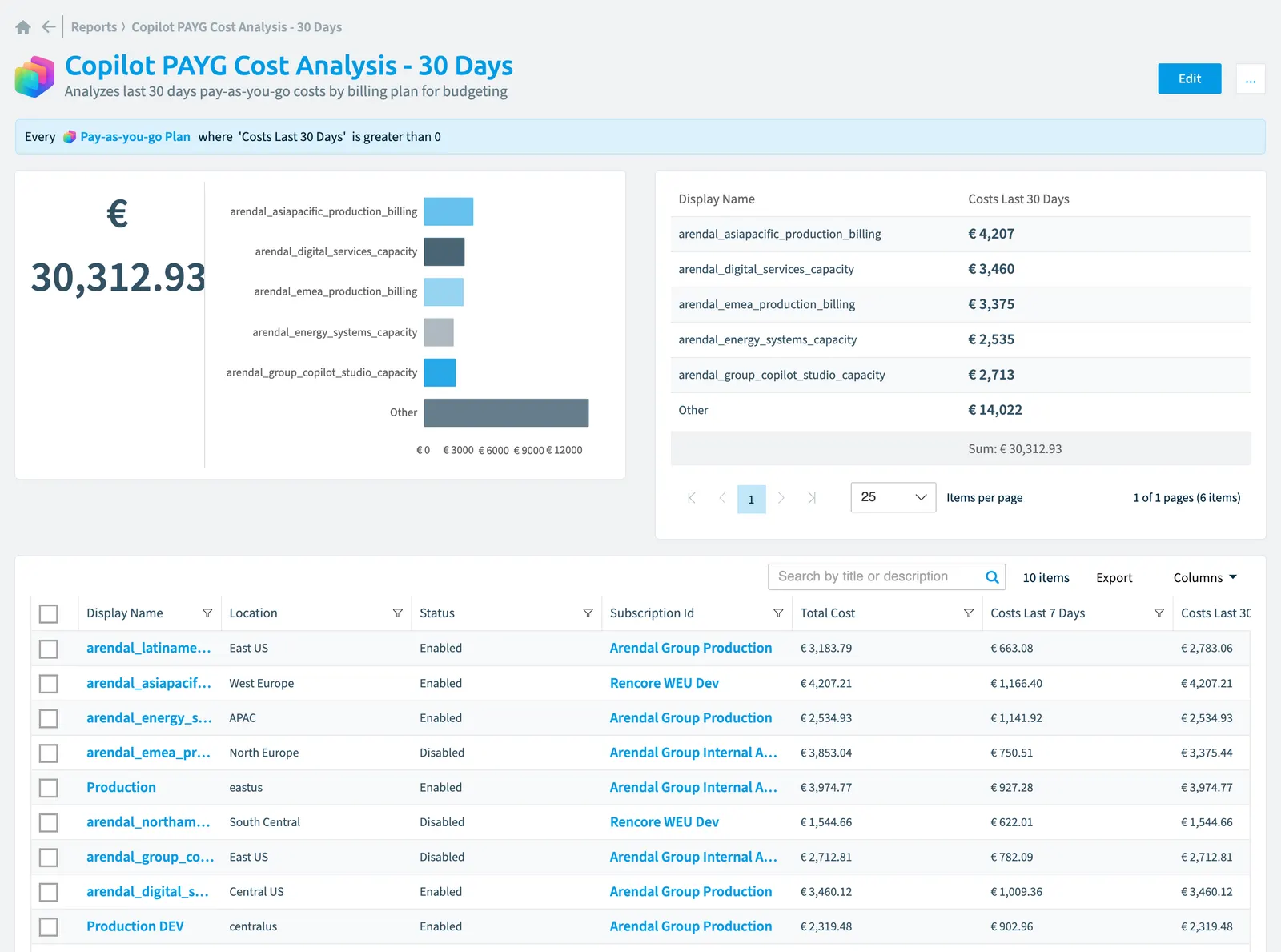Screen dimensions: 1281x952
Task: Go to first page pager icon
Action: tap(692, 498)
